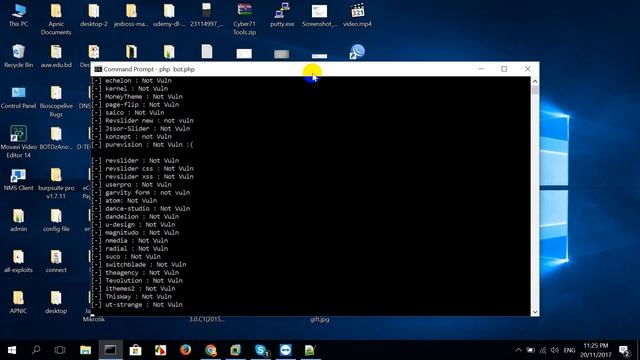Switch to Command Prompt taskbar button
The image size is (640, 360).
110,350
